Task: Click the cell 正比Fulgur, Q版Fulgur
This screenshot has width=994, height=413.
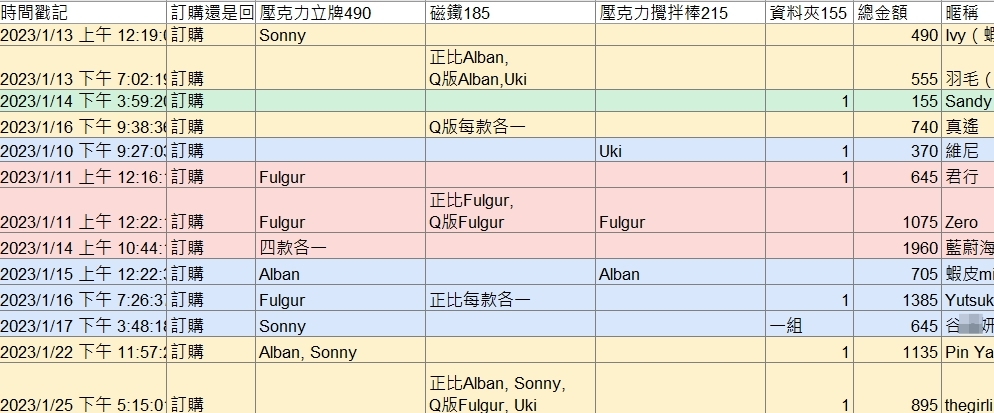Action: (x=510, y=210)
